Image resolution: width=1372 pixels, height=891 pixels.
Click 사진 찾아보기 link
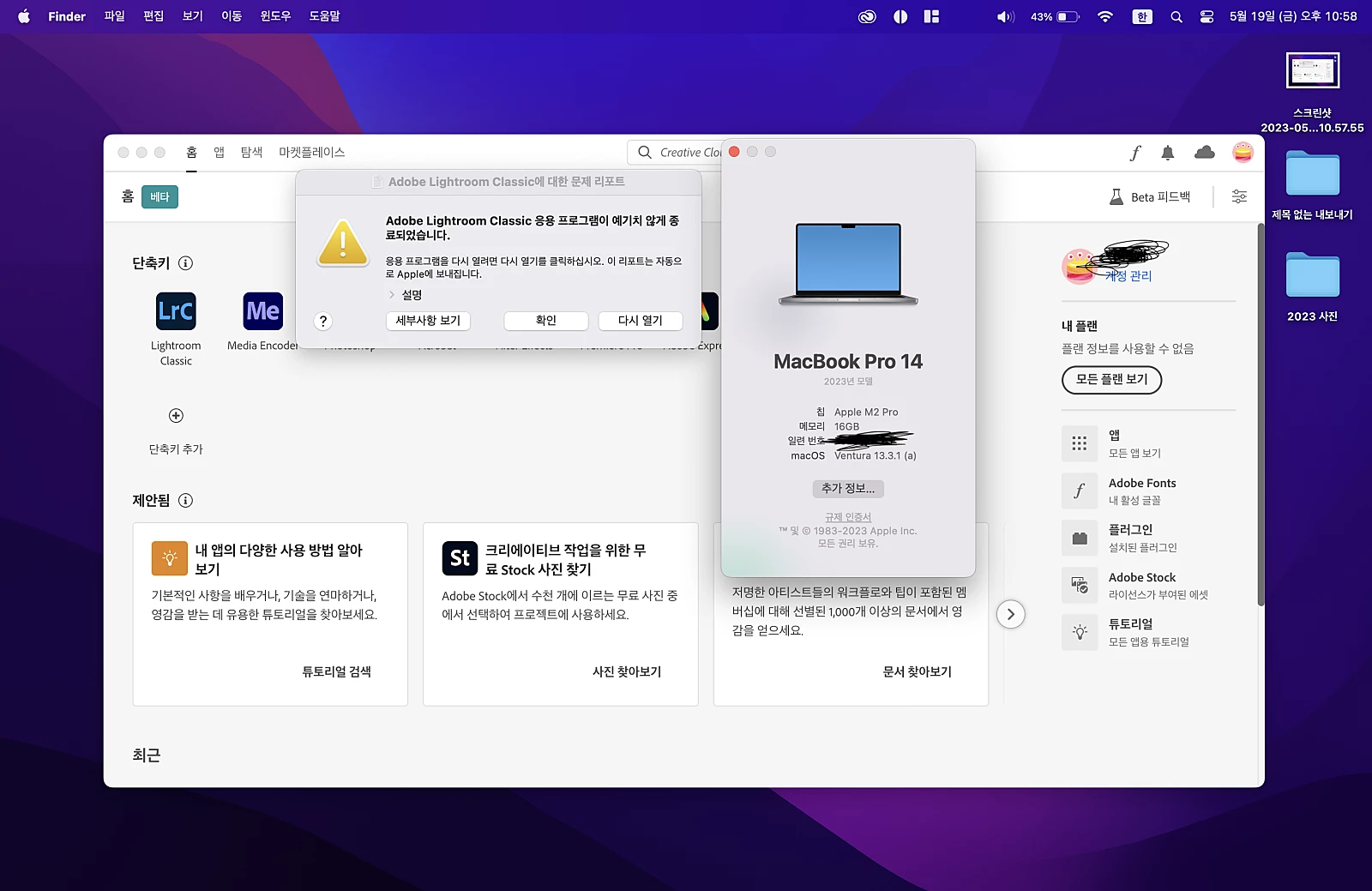pos(627,671)
